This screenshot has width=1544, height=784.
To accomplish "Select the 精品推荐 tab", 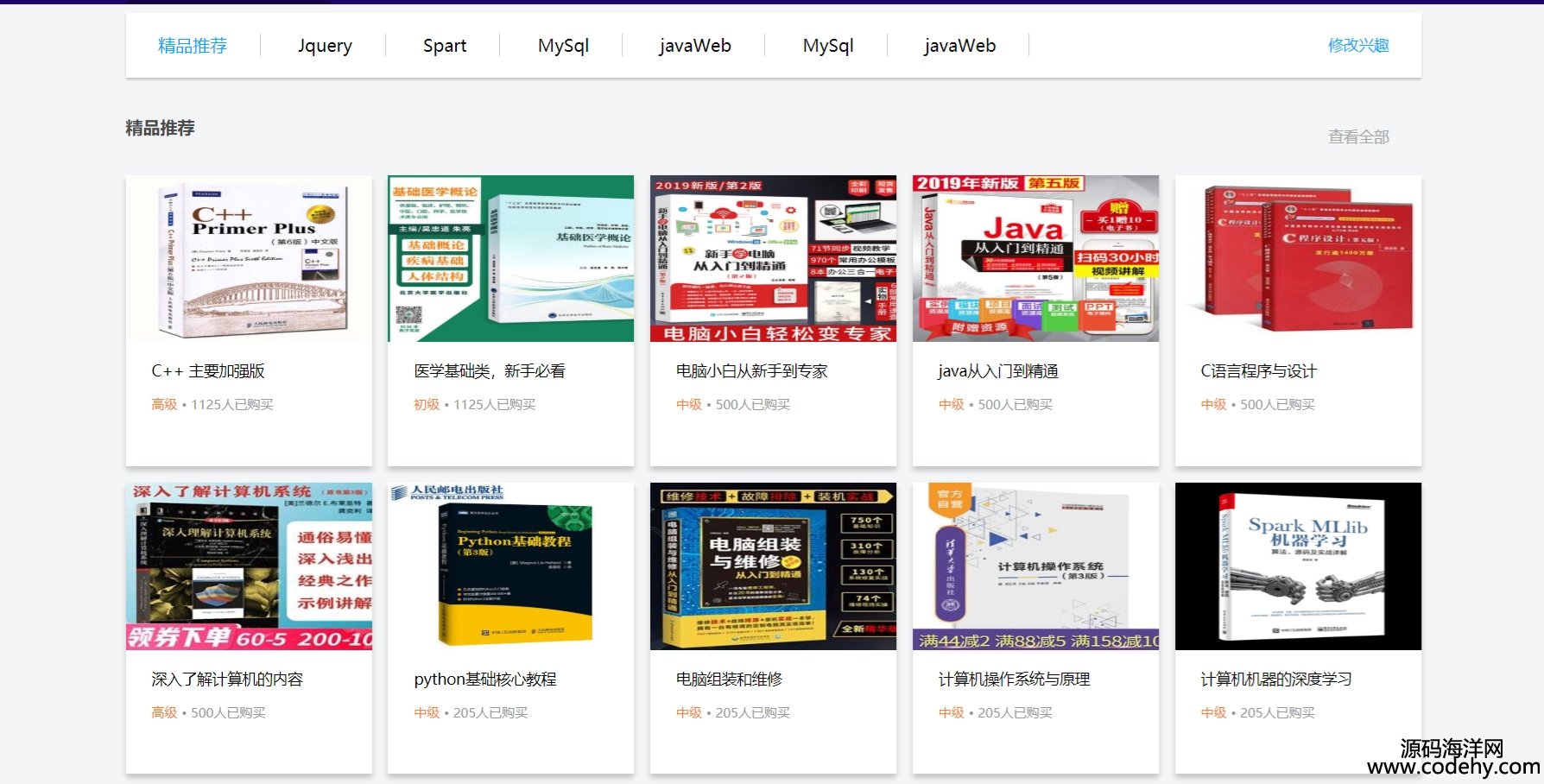I will point(193,46).
